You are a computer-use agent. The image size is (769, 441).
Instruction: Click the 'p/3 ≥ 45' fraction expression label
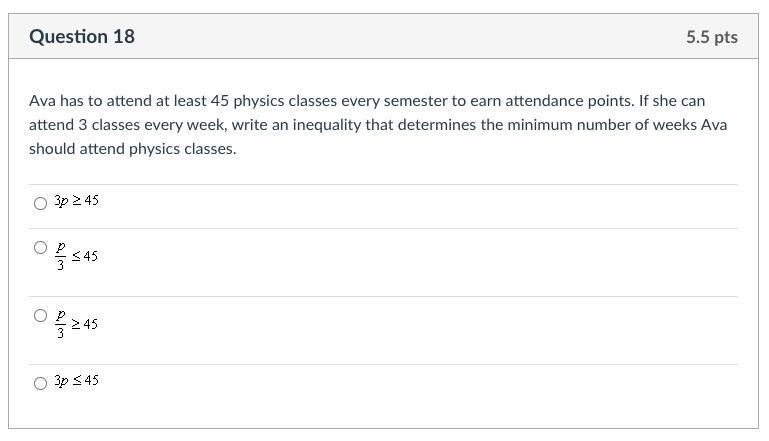(77, 324)
